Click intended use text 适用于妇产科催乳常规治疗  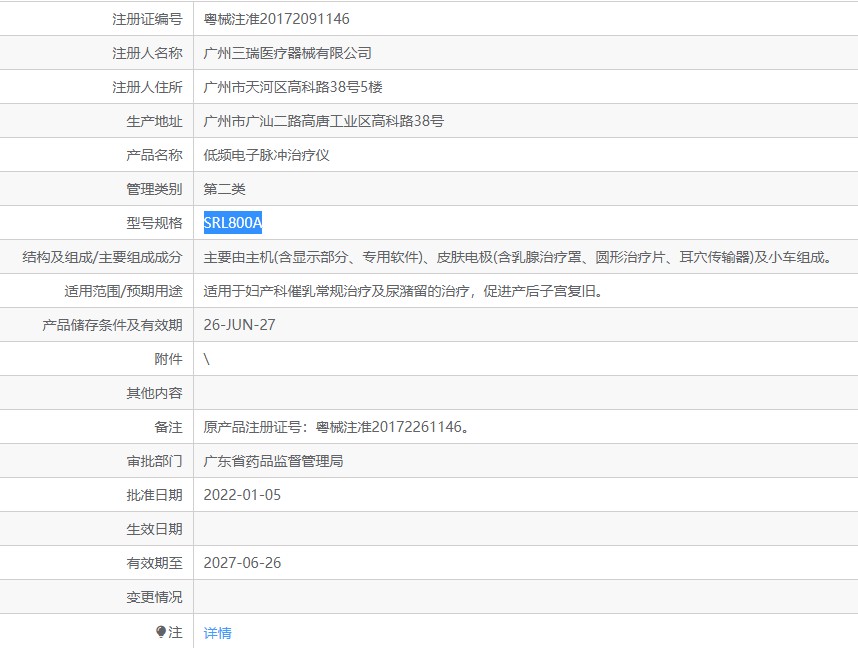click(x=403, y=291)
